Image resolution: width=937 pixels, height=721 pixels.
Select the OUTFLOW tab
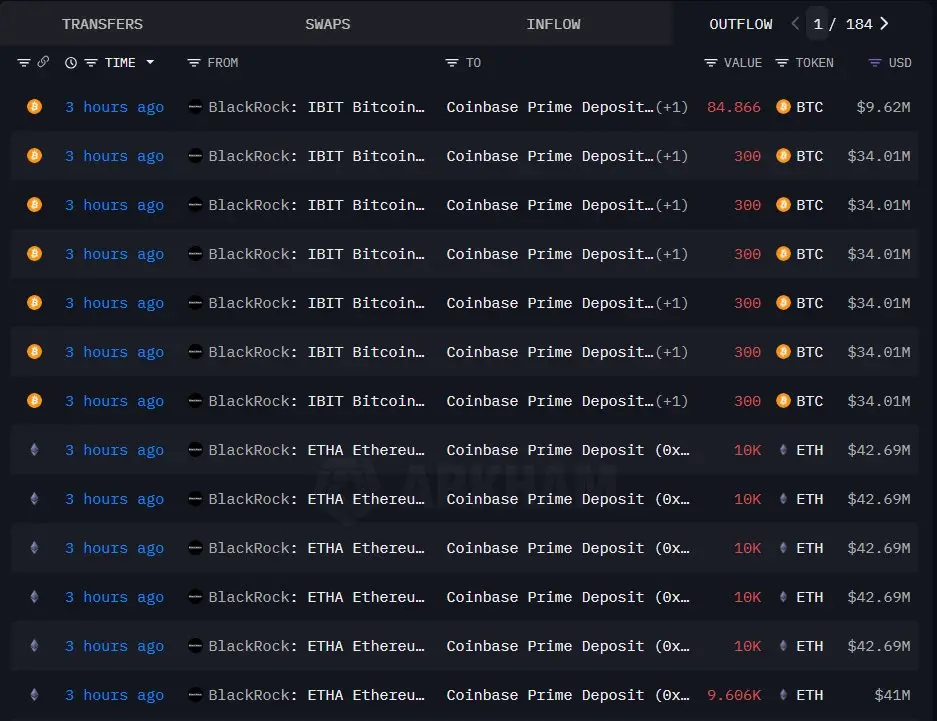click(x=740, y=24)
